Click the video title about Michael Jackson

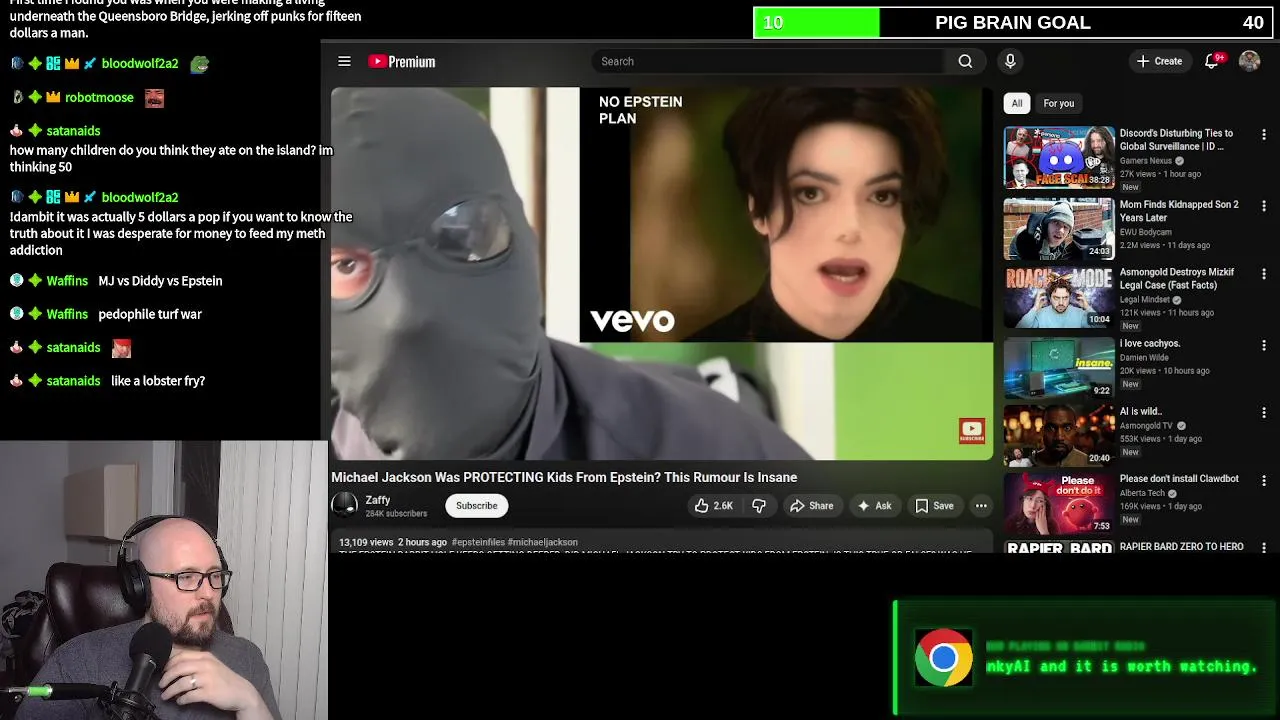point(564,477)
